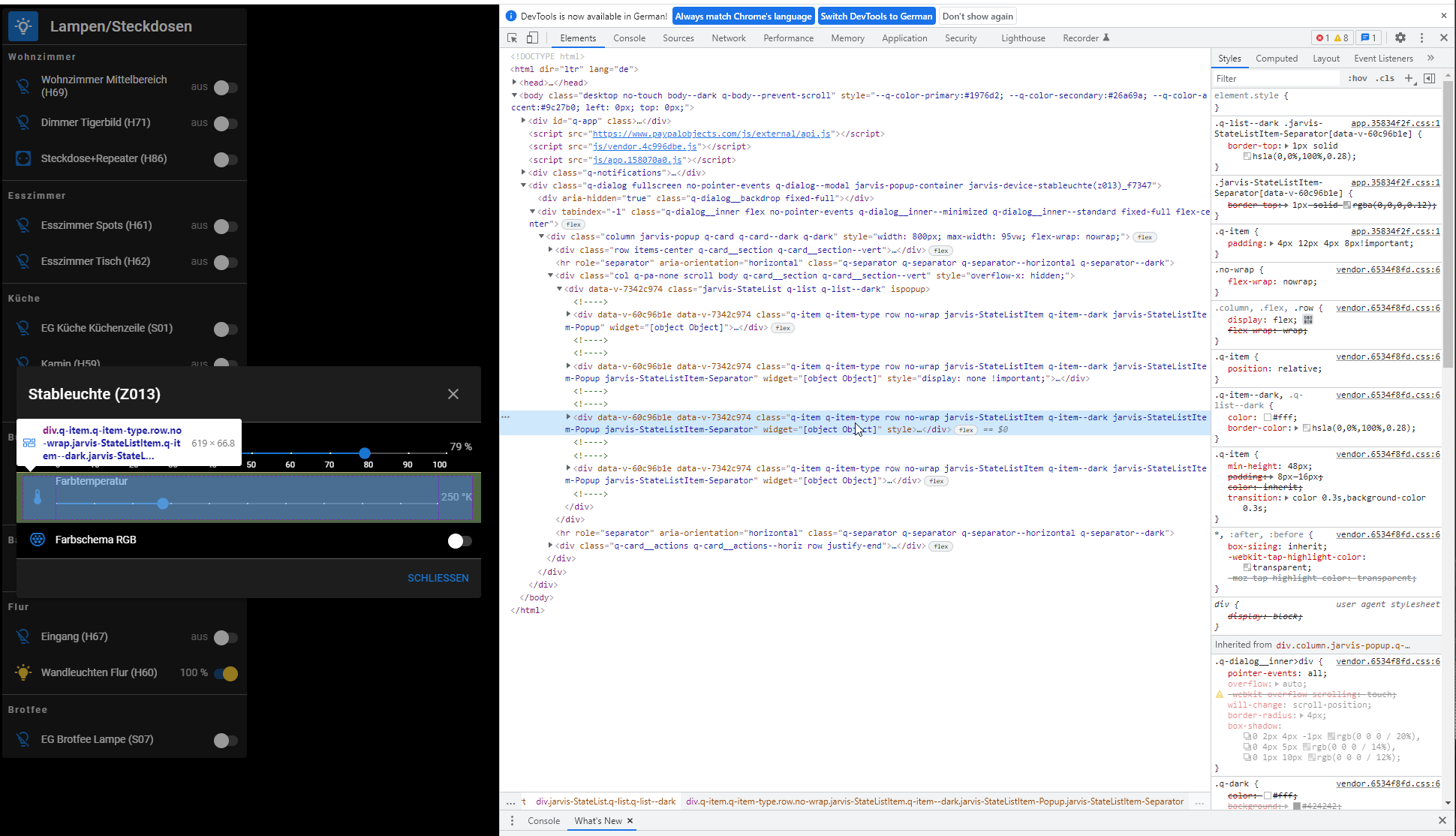Toggle the :hov element state button
1456x836 pixels.
[1357, 78]
